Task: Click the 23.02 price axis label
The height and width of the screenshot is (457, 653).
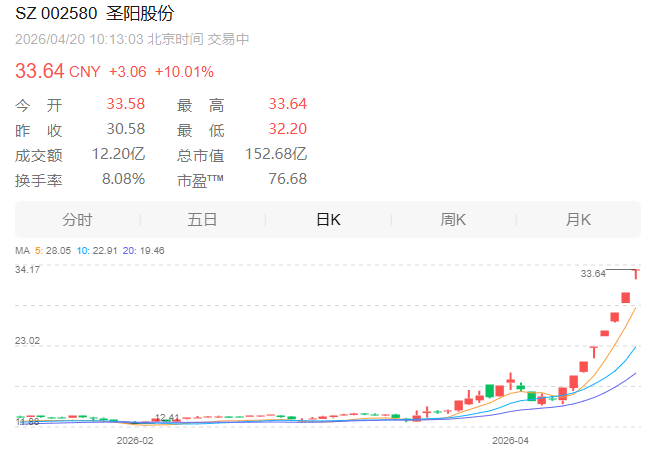Action: click(27, 341)
